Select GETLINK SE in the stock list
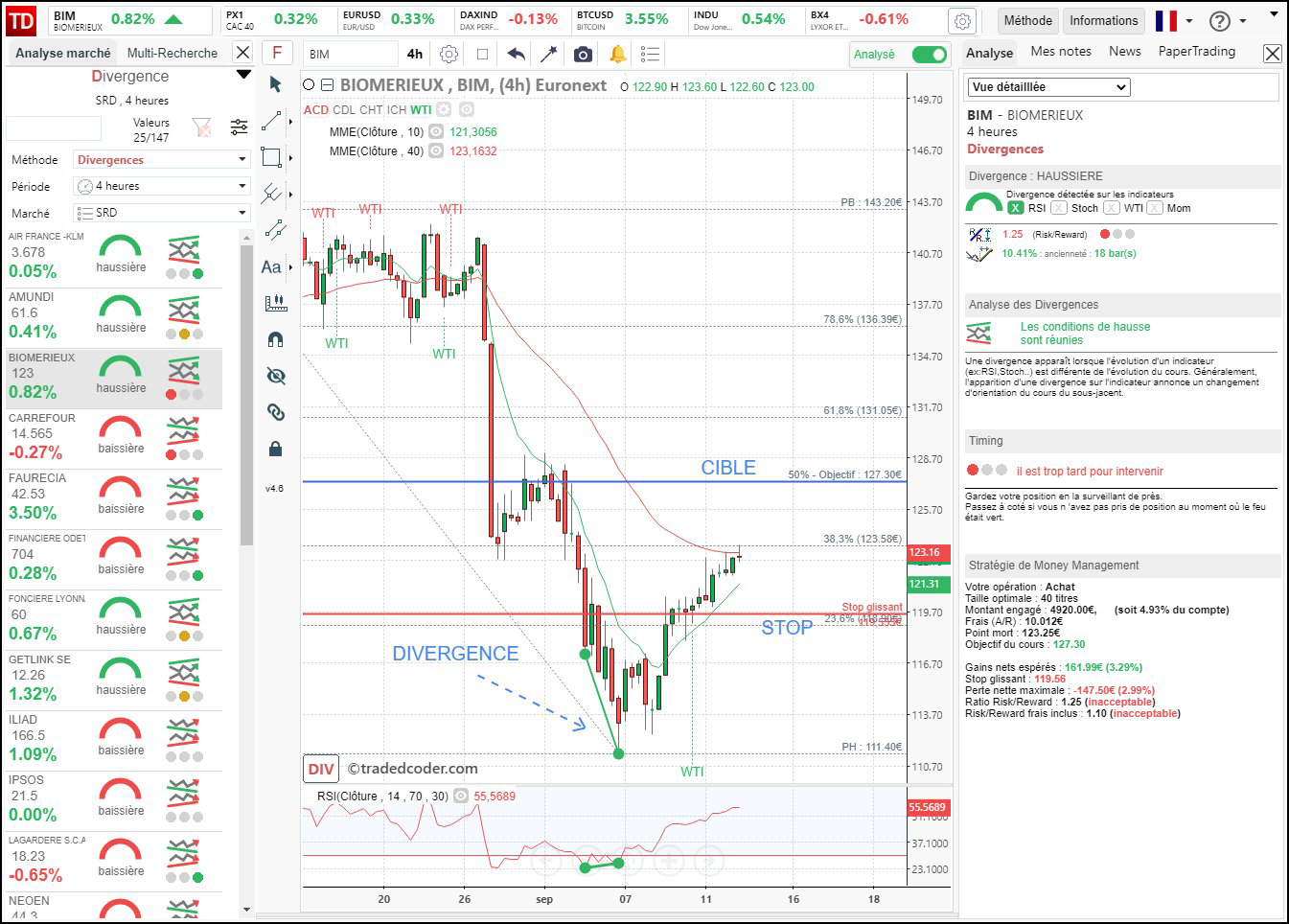 [x=112, y=681]
